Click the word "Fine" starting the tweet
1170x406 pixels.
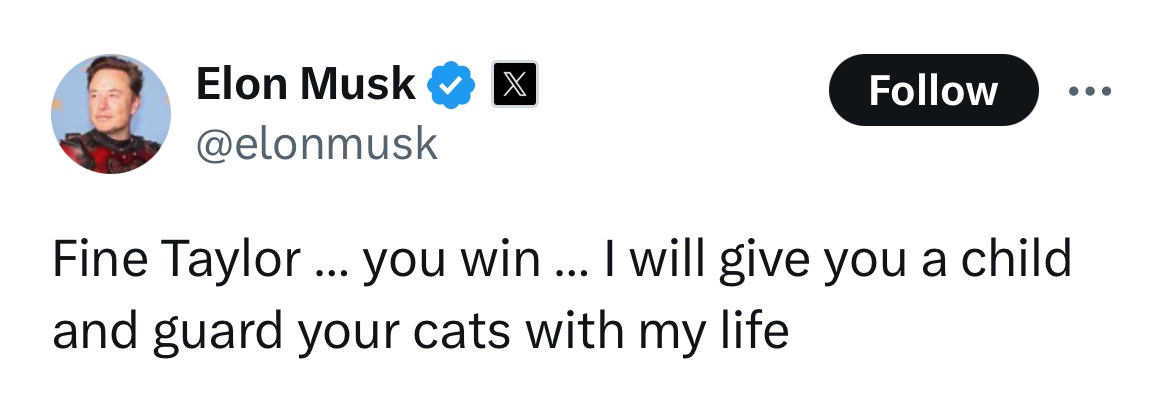point(95,260)
